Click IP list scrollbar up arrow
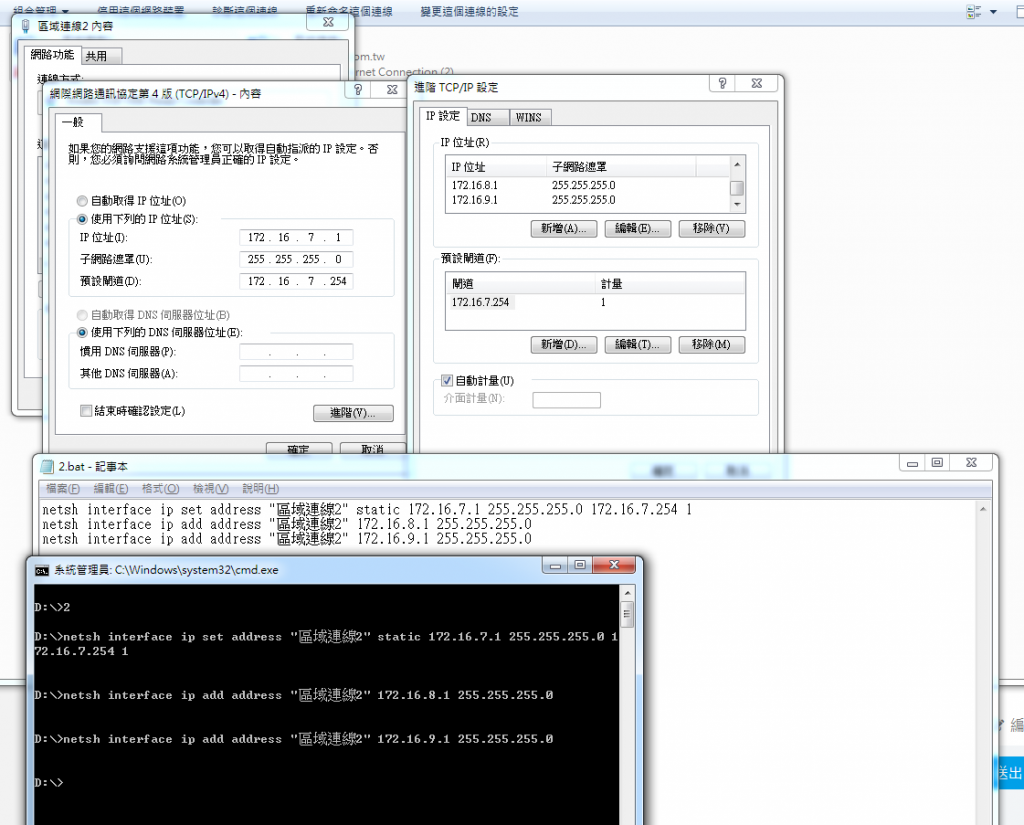Screen dimensions: 1024x825 737,165
